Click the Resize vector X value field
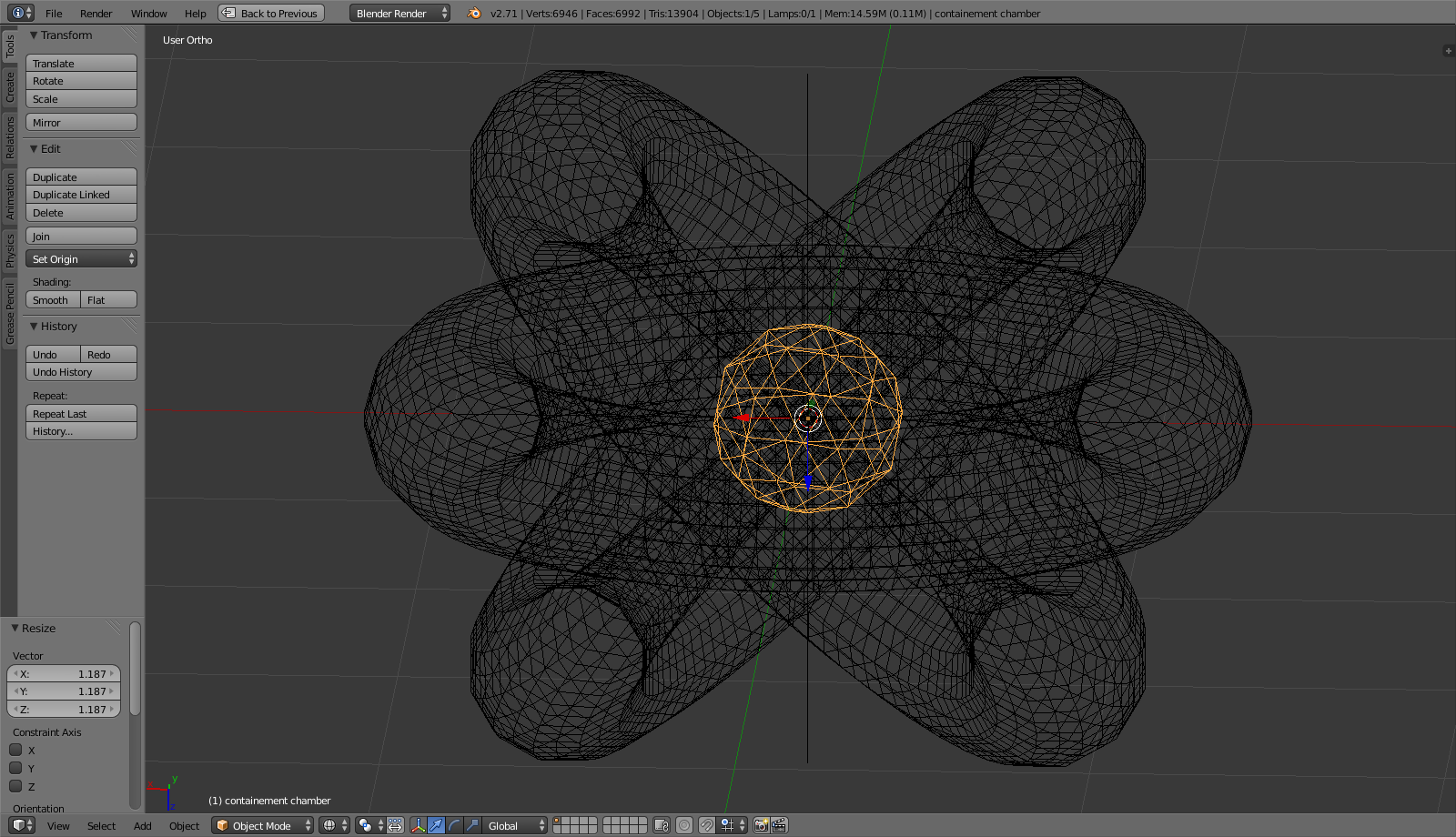1456x837 pixels. coord(64,674)
